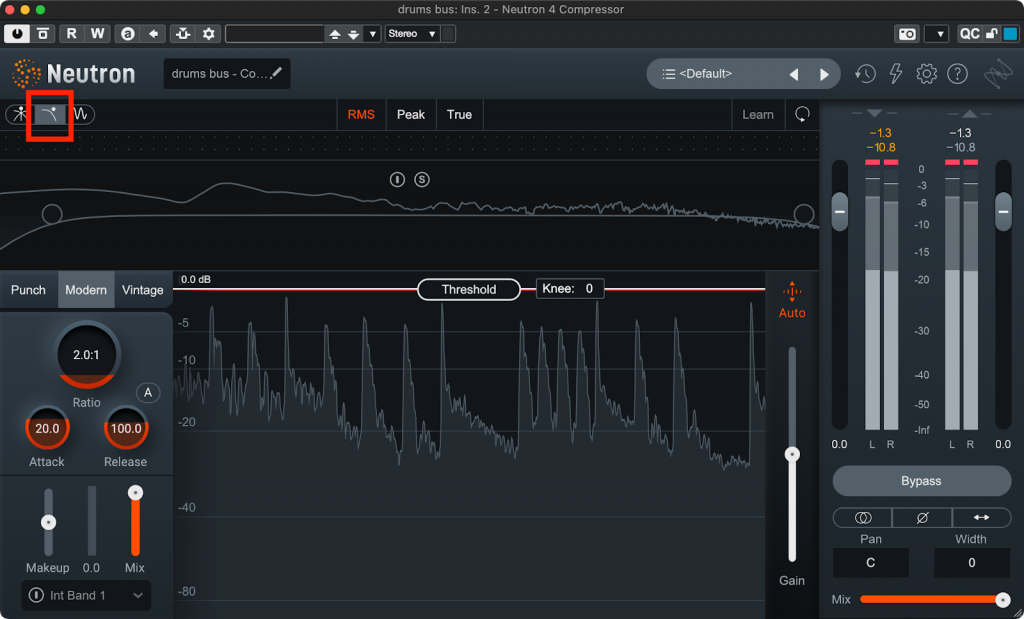The width and height of the screenshot is (1024, 619).
Task: Go to next Neutron preset arrow
Action: click(824, 74)
